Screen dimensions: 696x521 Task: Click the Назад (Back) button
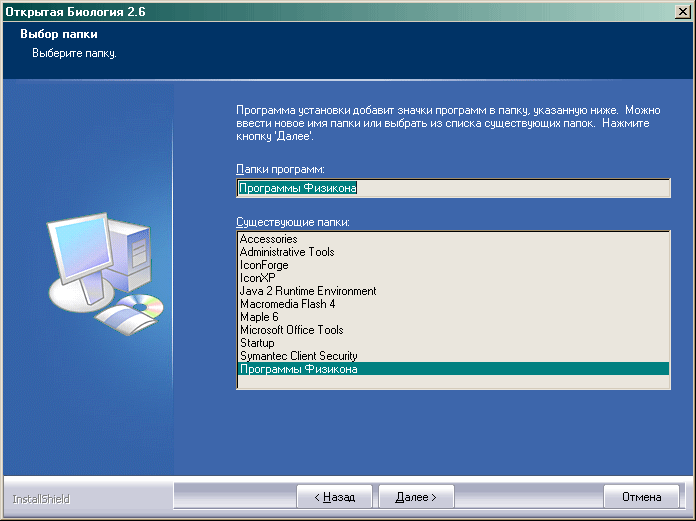click(x=334, y=496)
